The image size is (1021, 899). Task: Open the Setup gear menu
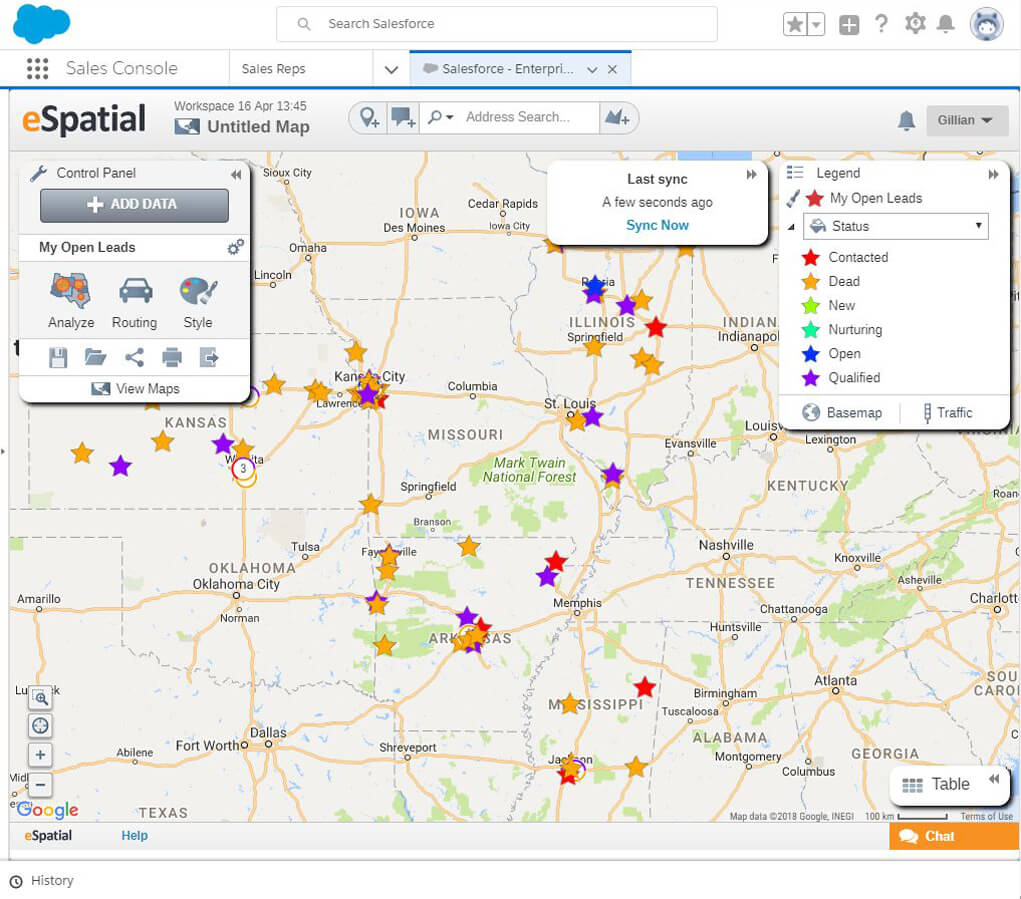(x=915, y=24)
